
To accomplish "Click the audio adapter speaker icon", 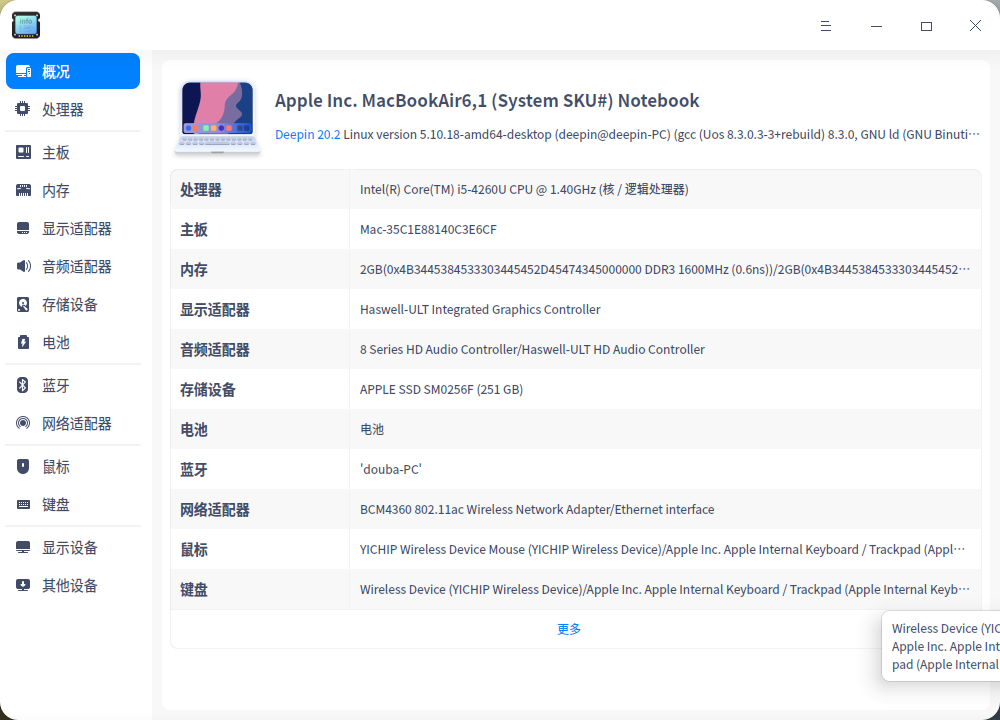I will pyautogui.click(x=23, y=266).
